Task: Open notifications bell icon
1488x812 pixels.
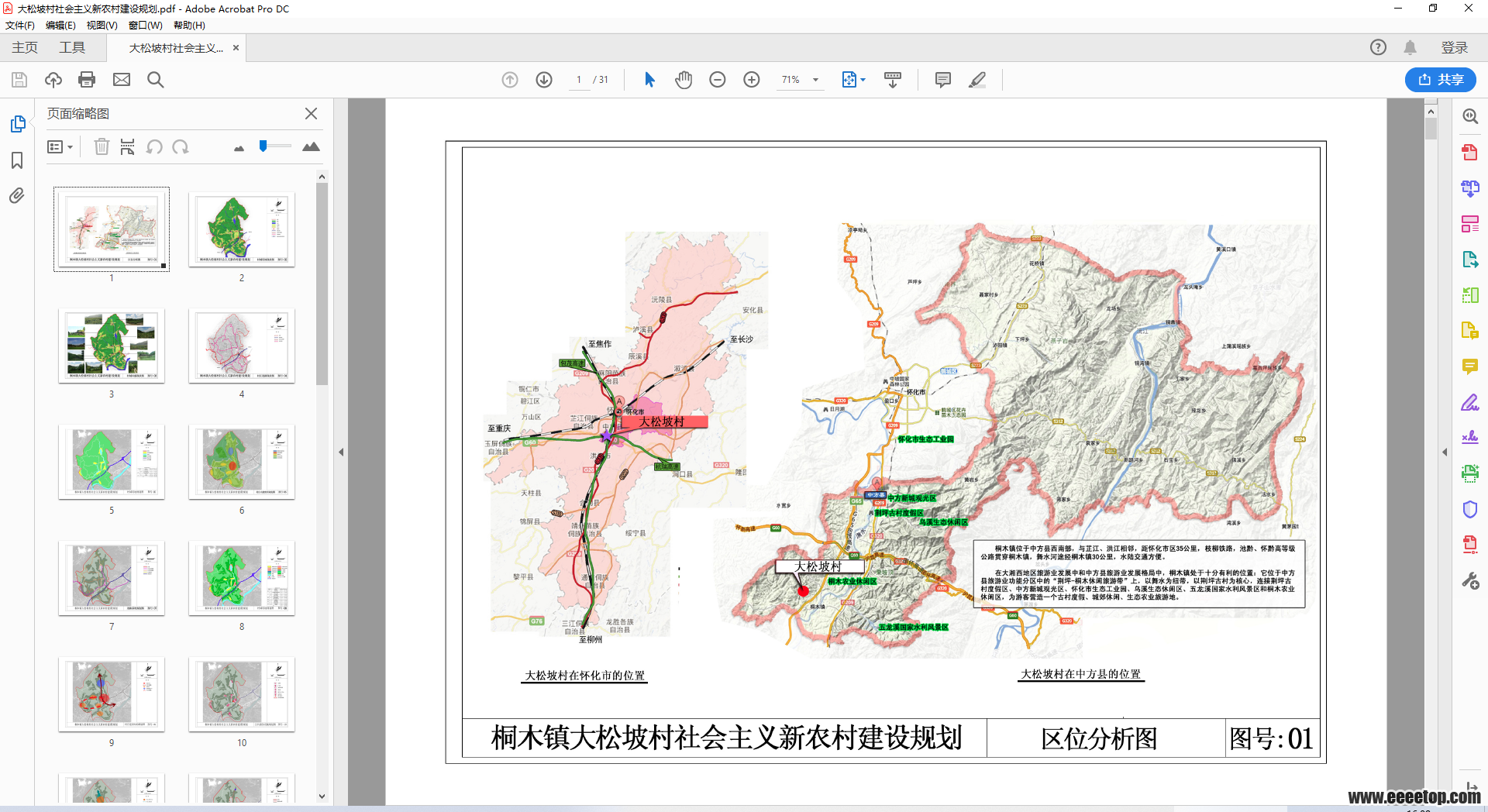Action: [1410, 47]
